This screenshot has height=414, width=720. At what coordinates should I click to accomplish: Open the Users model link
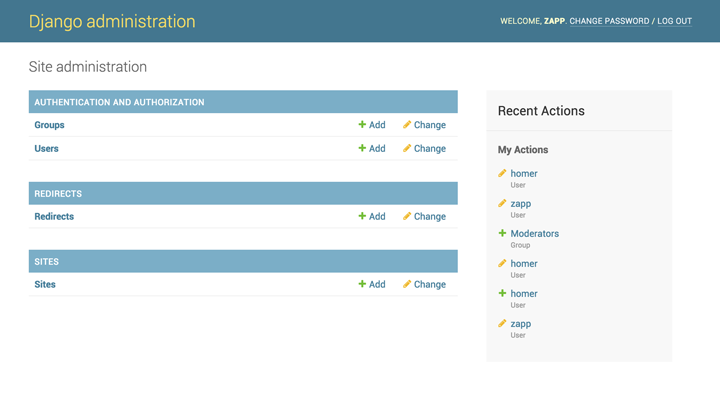point(46,148)
